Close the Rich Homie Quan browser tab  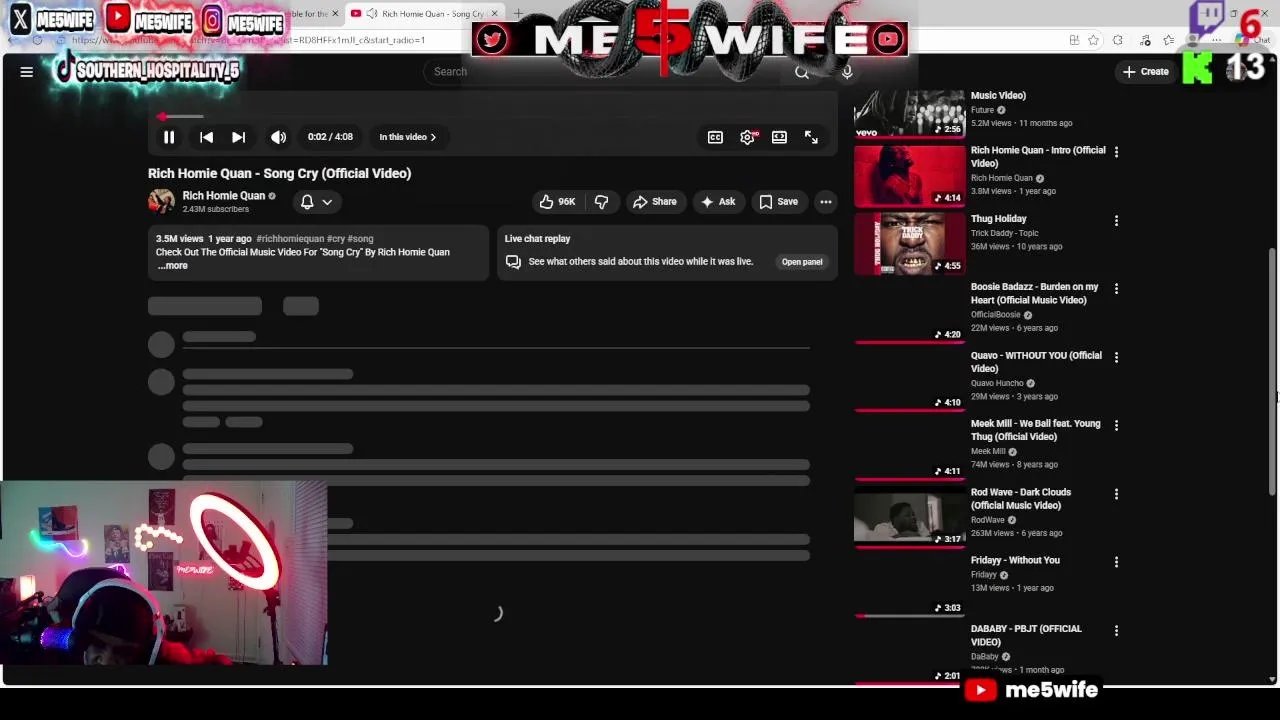pos(494,13)
